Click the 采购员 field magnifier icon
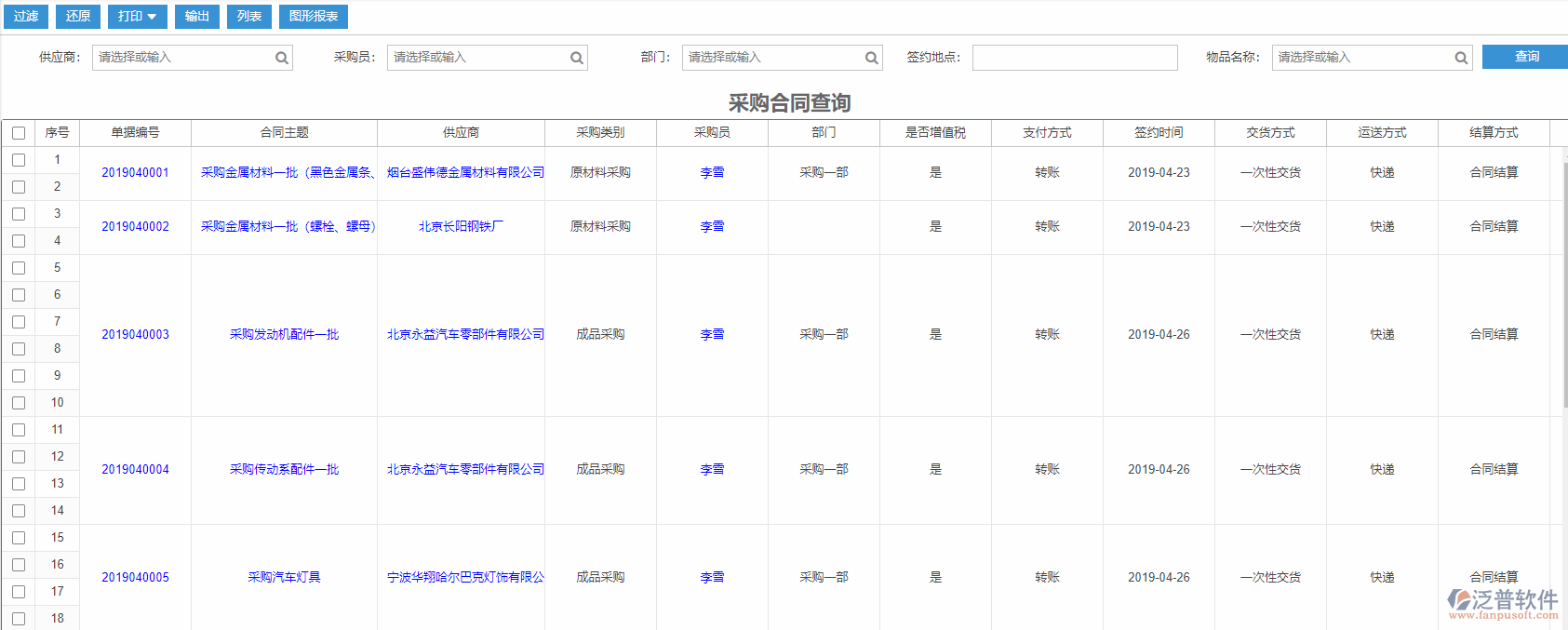This screenshot has width=1568, height=630. [576, 58]
